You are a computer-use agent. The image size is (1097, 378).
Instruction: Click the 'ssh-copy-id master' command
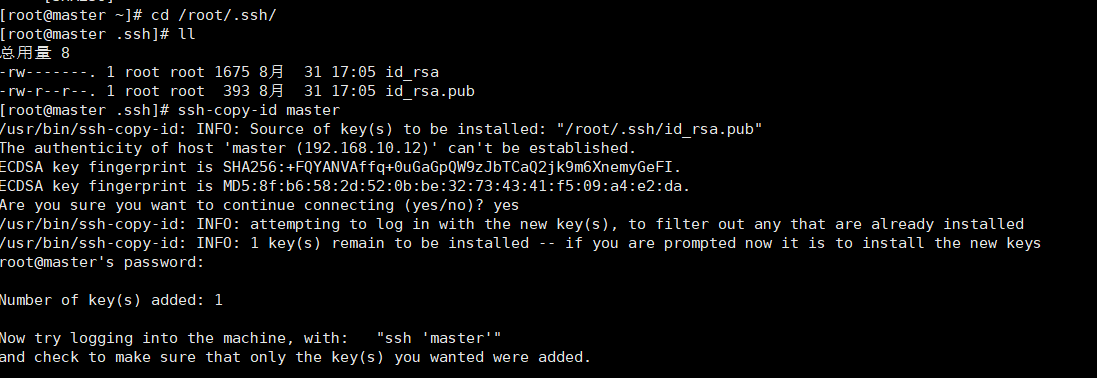259,110
